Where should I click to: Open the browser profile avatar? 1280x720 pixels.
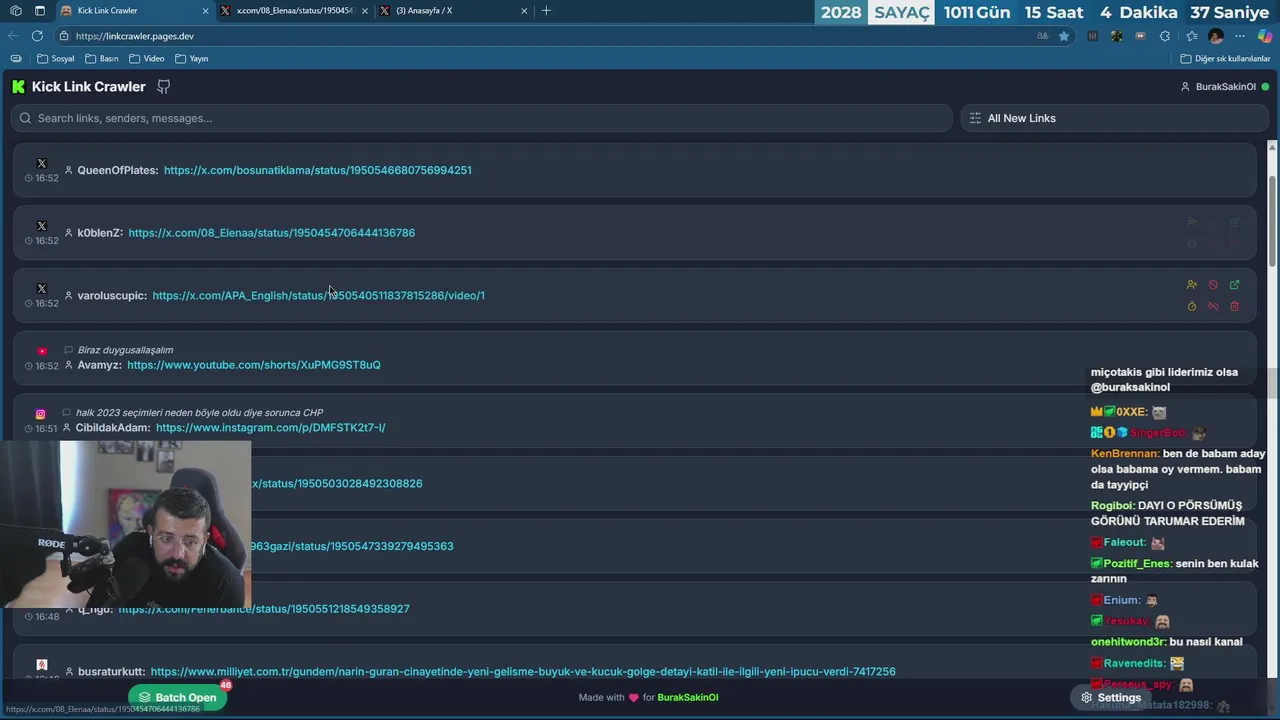1216,36
